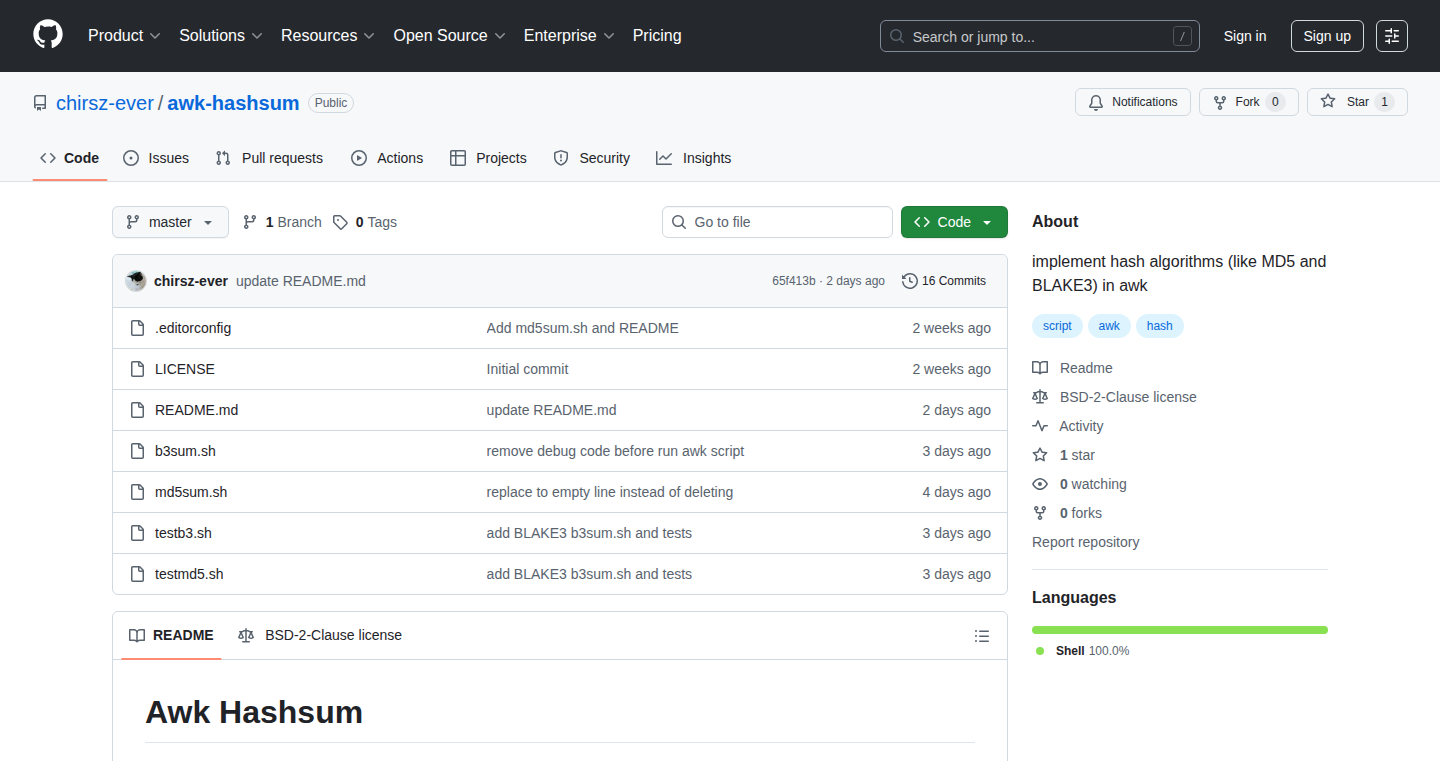Switch to the Issues tab

156,158
